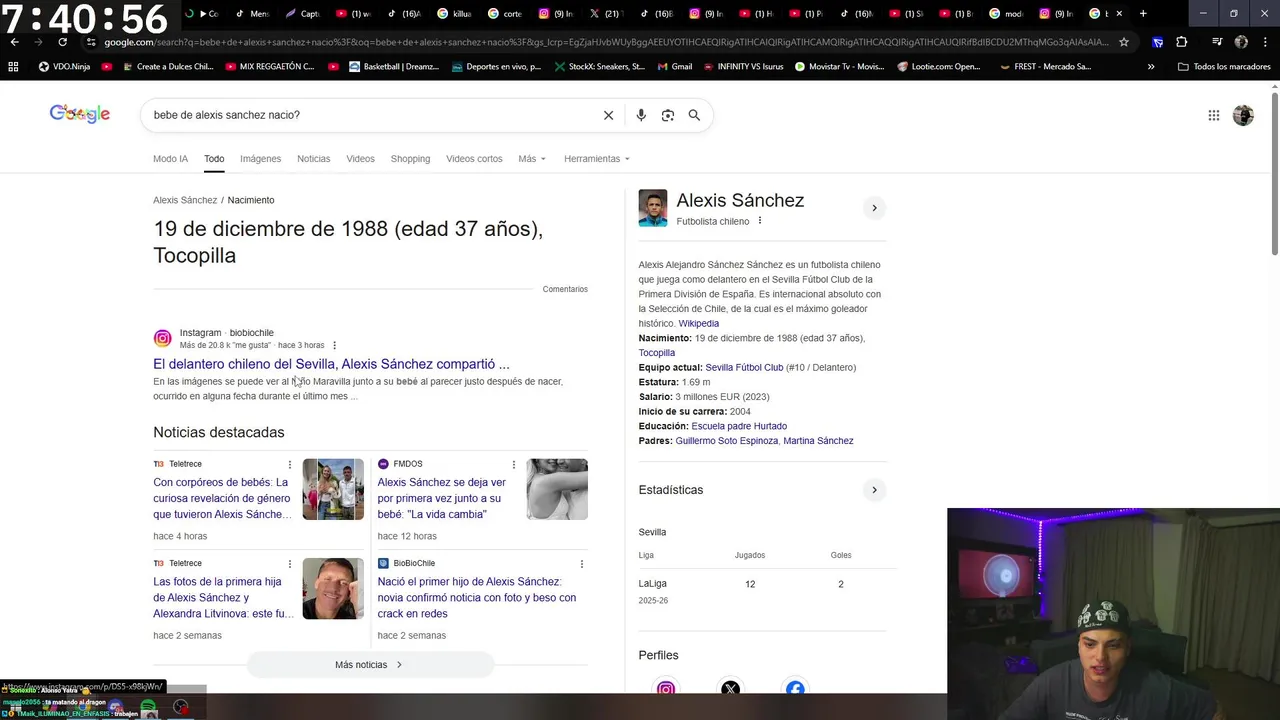Open Alexis Sánchez's Instagram profile icon
The image size is (1280, 720).
(666, 688)
